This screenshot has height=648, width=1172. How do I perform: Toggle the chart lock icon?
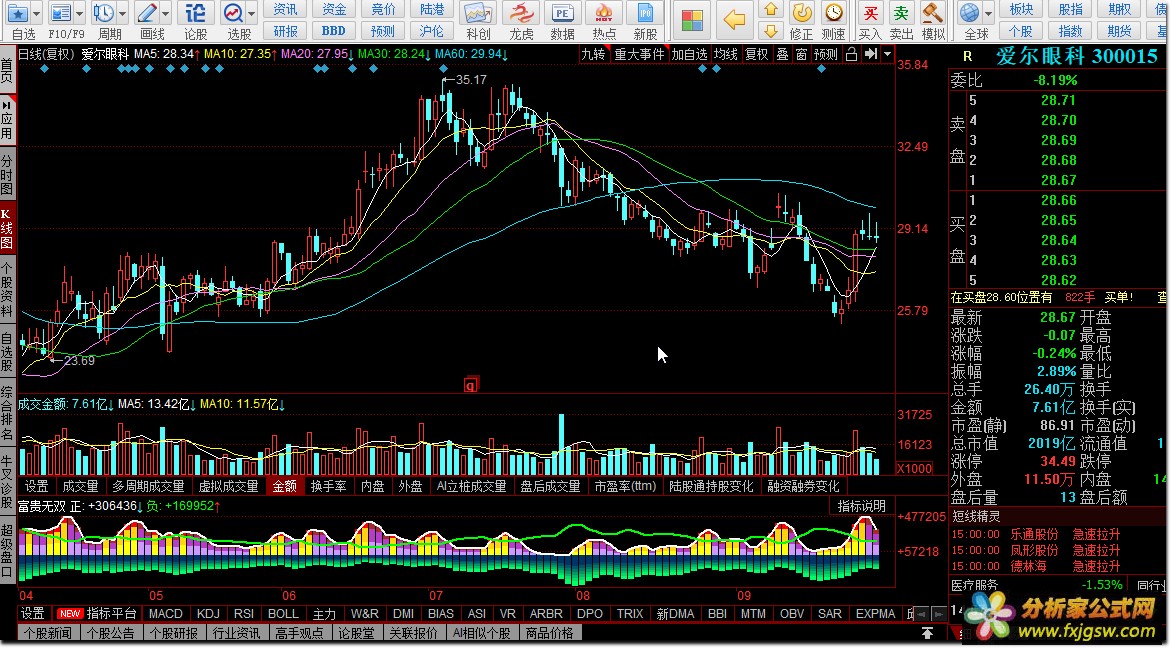point(851,54)
